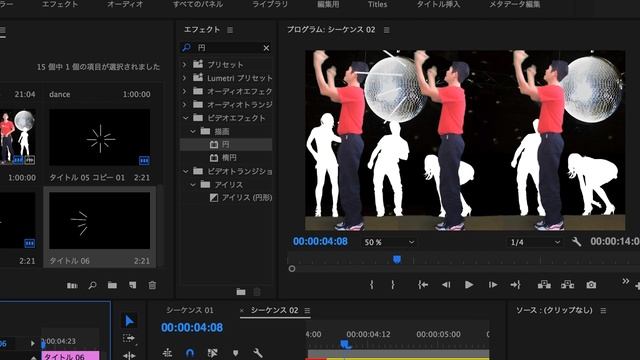
Task: Click the Effects search box containing 円
Action: [x=226, y=48]
